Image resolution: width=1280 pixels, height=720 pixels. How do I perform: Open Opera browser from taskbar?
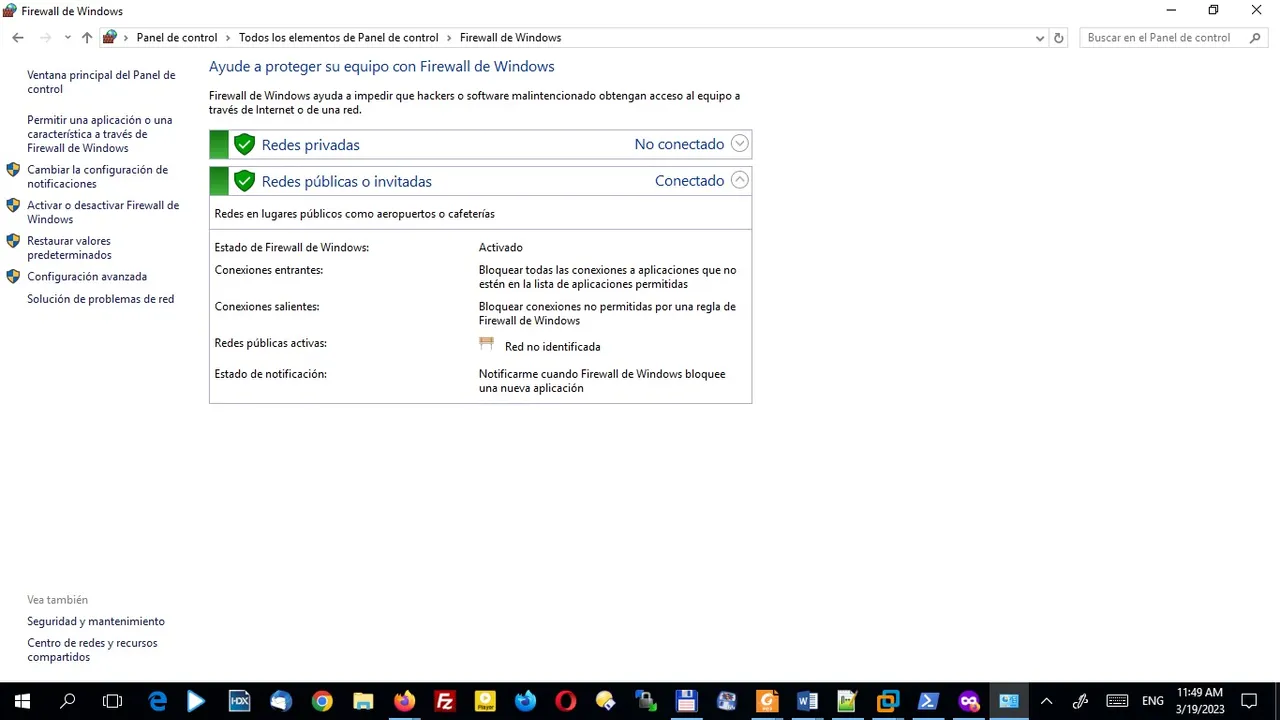point(566,701)
